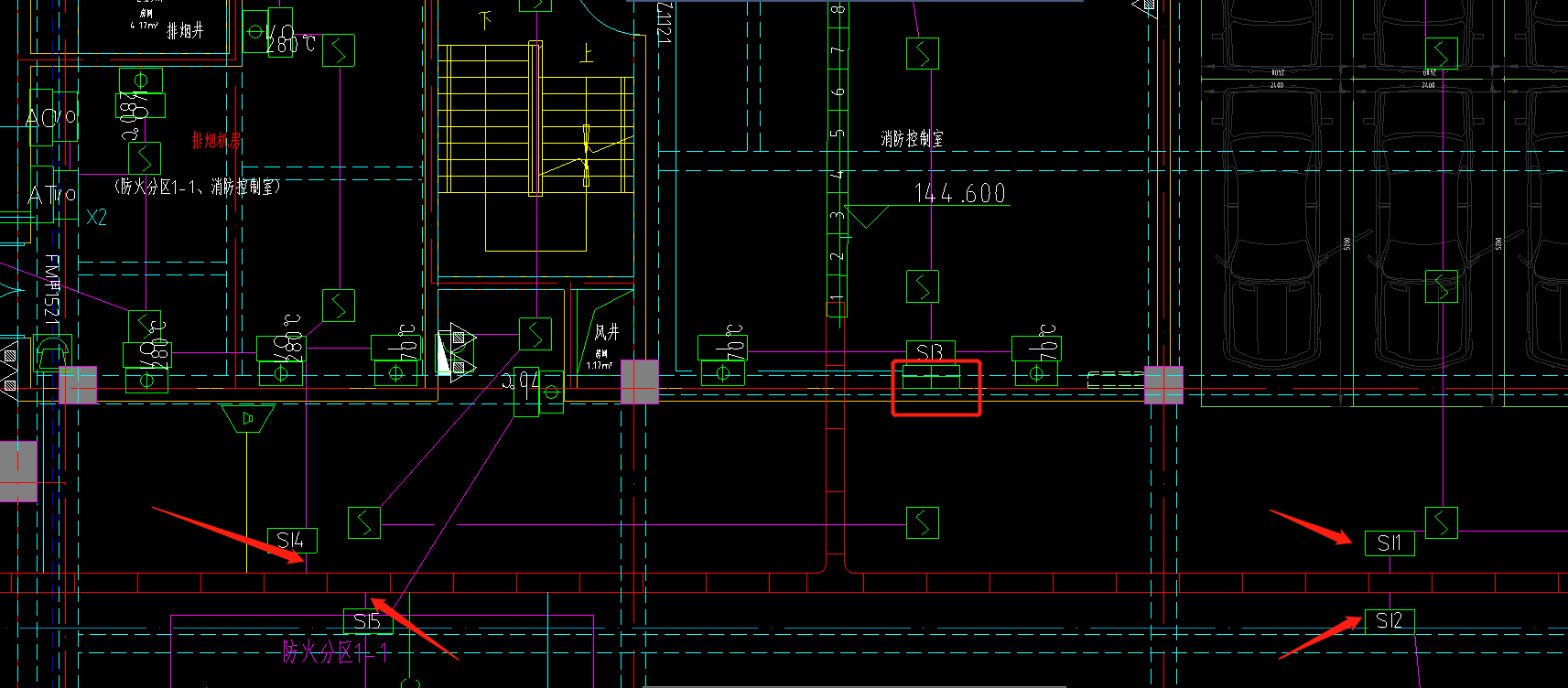Click the 消防控制室 room name text

click(912, 139)
